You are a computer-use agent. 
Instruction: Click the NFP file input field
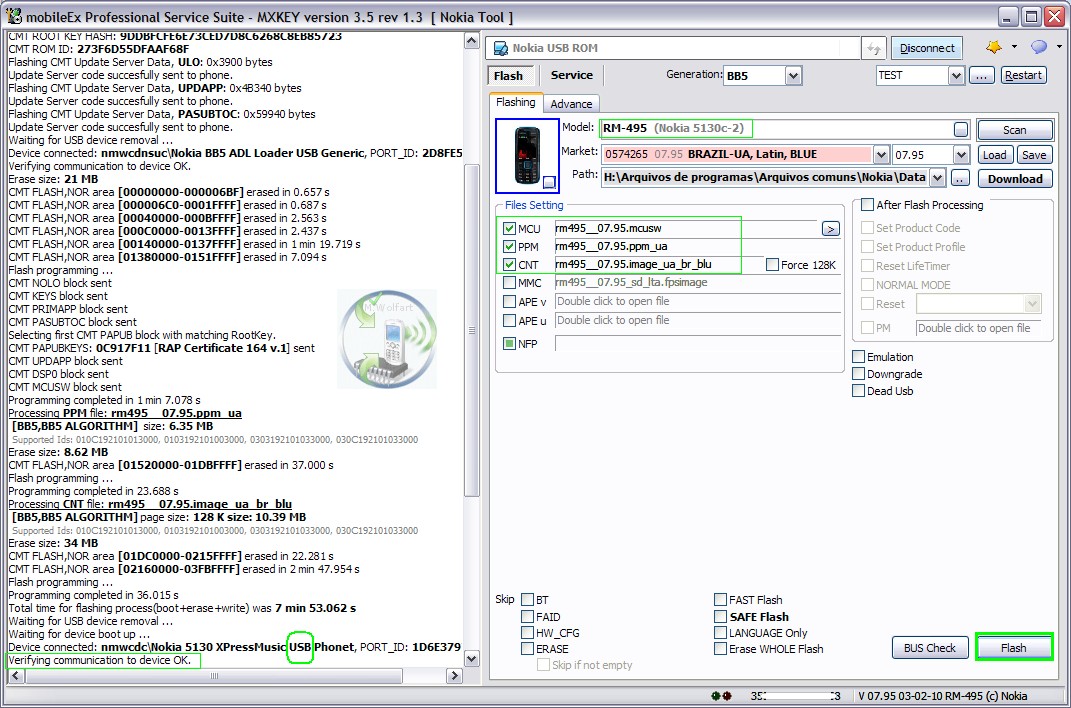(698, 343)
